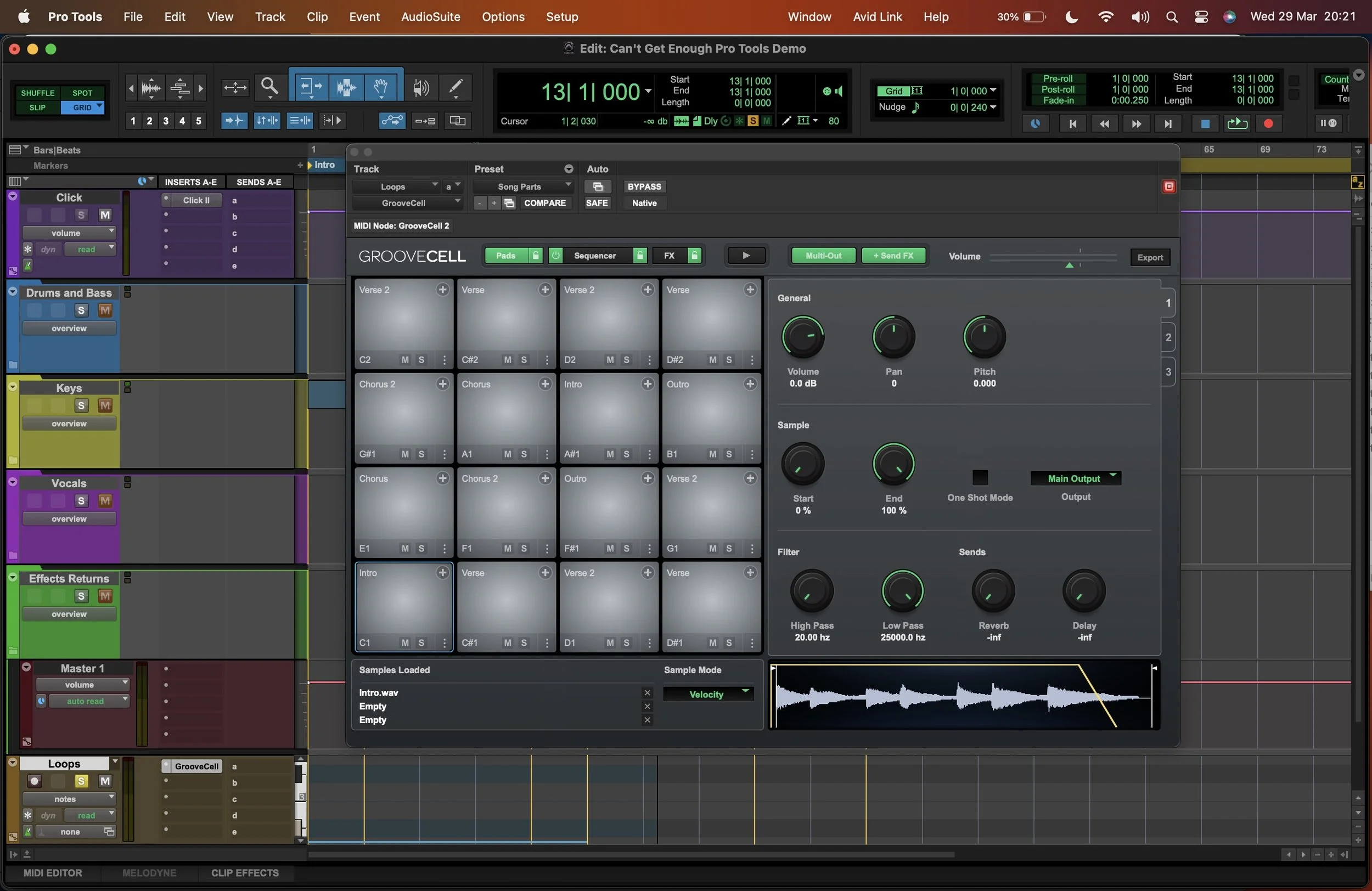Solo the Keys track
Viewport: 1372px width, 891px height.
(81, 405)
